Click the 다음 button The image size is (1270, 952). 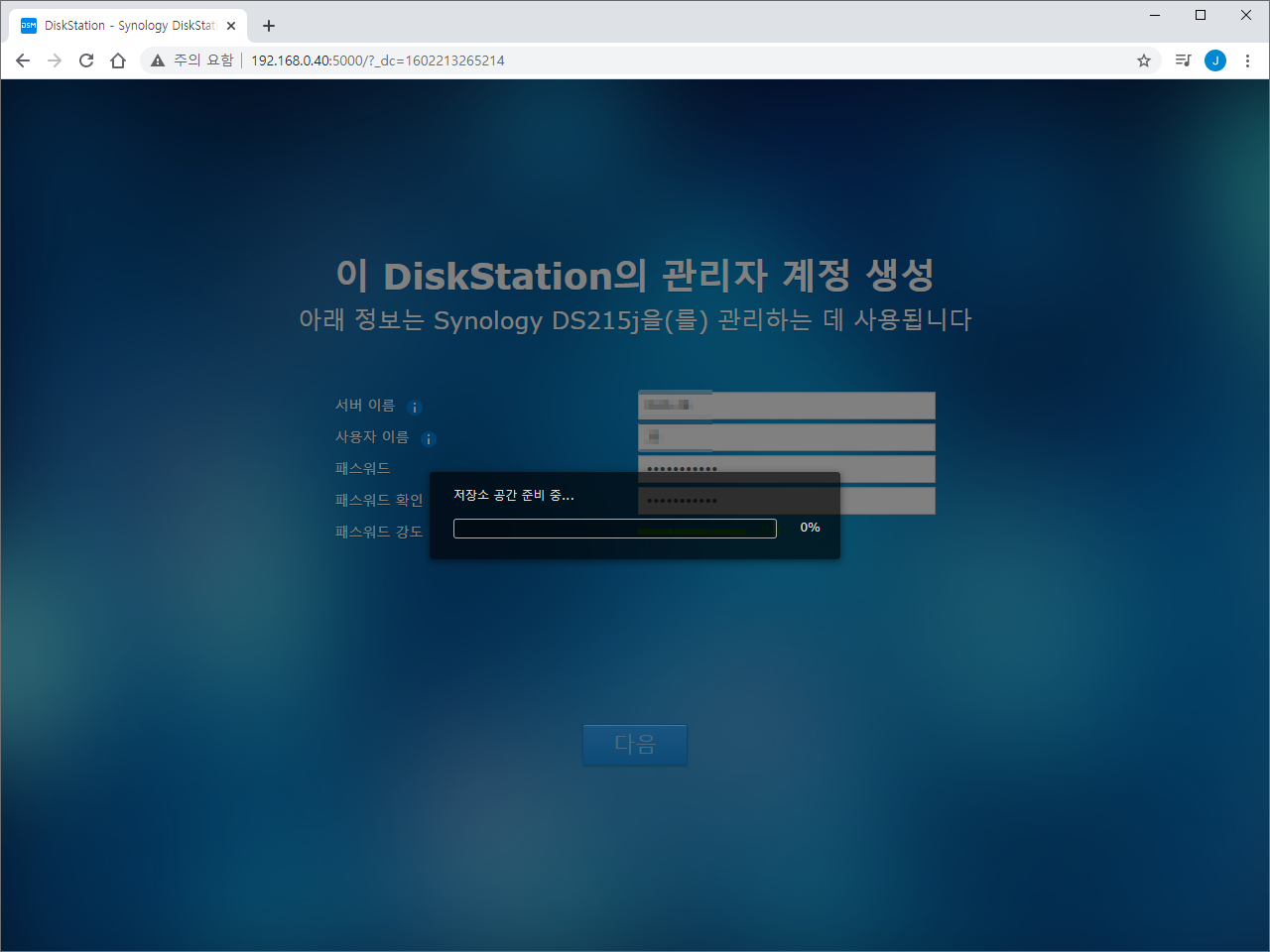pyautogui.click(x=635, y=744)
